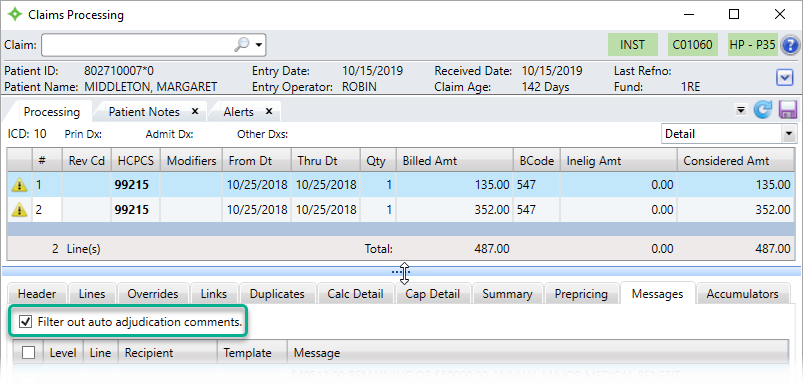The width and height of the screenshot is (803, 386).
Task: Switch to the Accumulators tab
Action: click(x=742, y=294)
